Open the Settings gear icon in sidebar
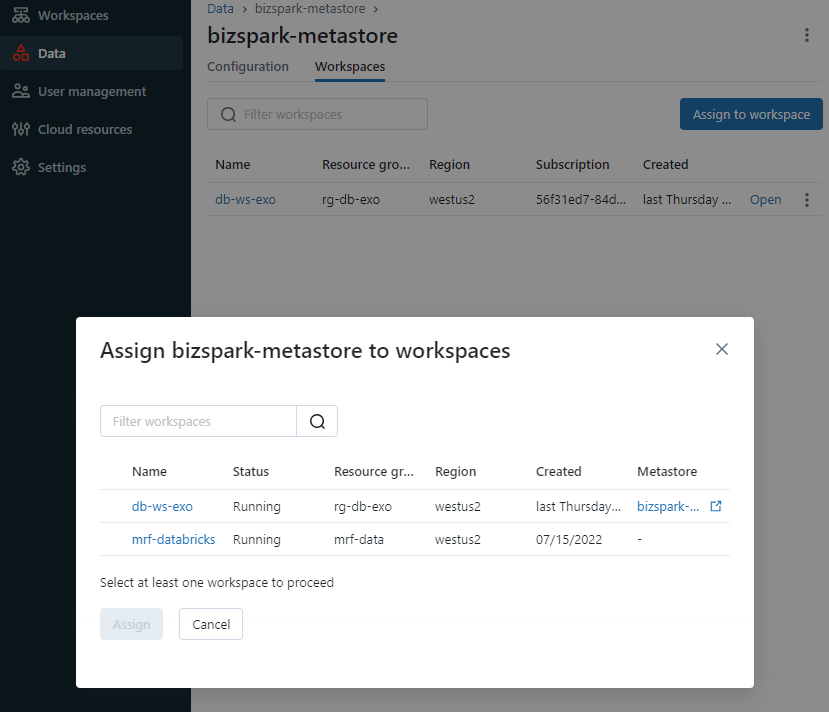The width and height of the screenshot is (829, 712). pyautogui.click(x=20, y=167)
